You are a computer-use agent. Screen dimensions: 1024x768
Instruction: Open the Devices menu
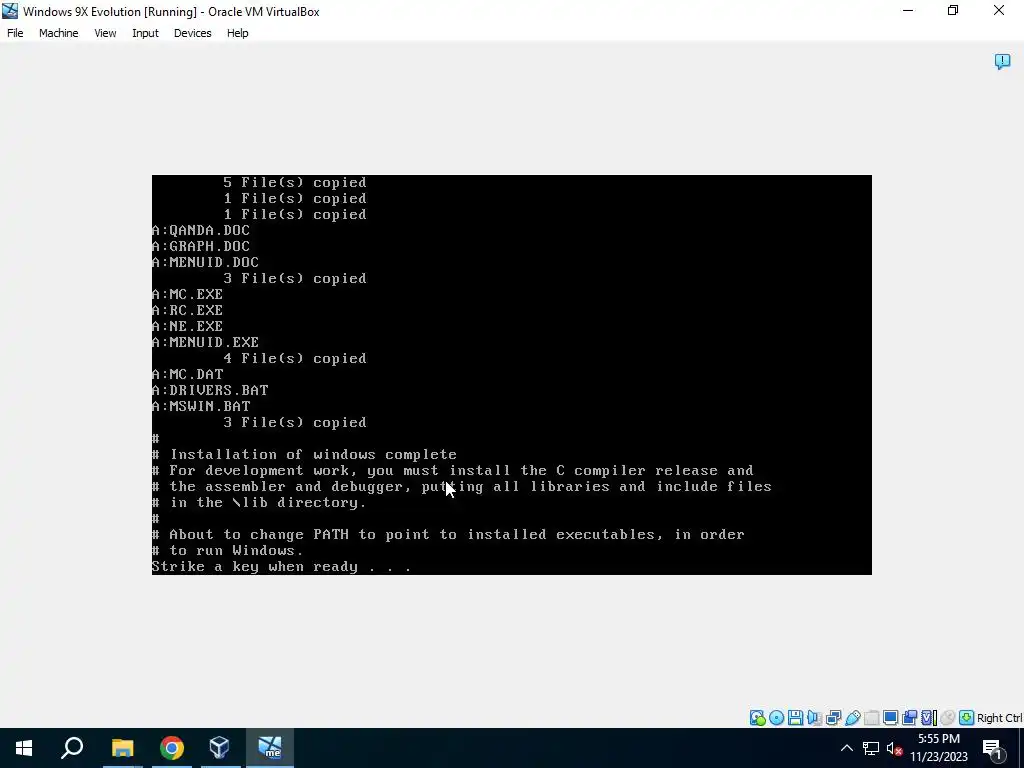point(192,33)
